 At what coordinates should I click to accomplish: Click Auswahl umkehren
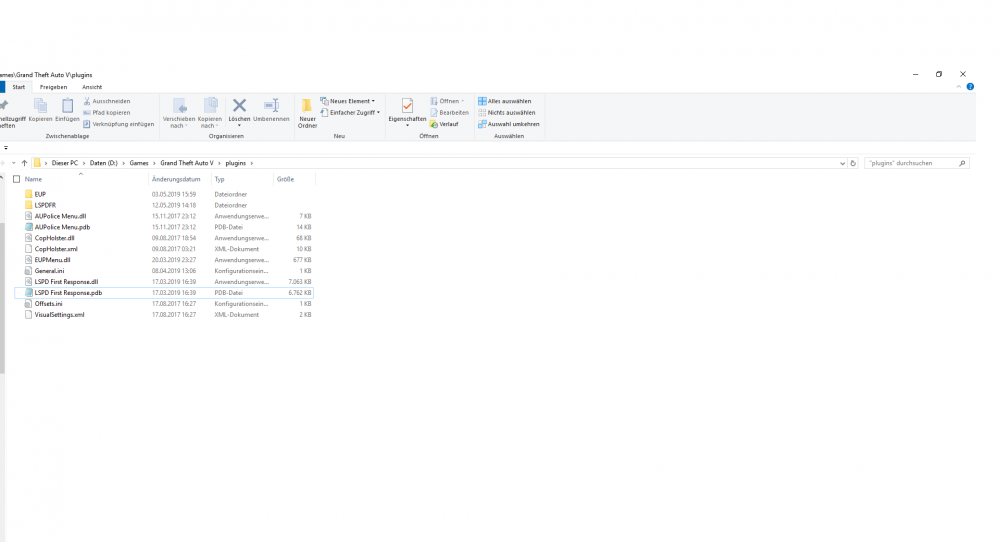pyautogui.click(x=508, y=124)
